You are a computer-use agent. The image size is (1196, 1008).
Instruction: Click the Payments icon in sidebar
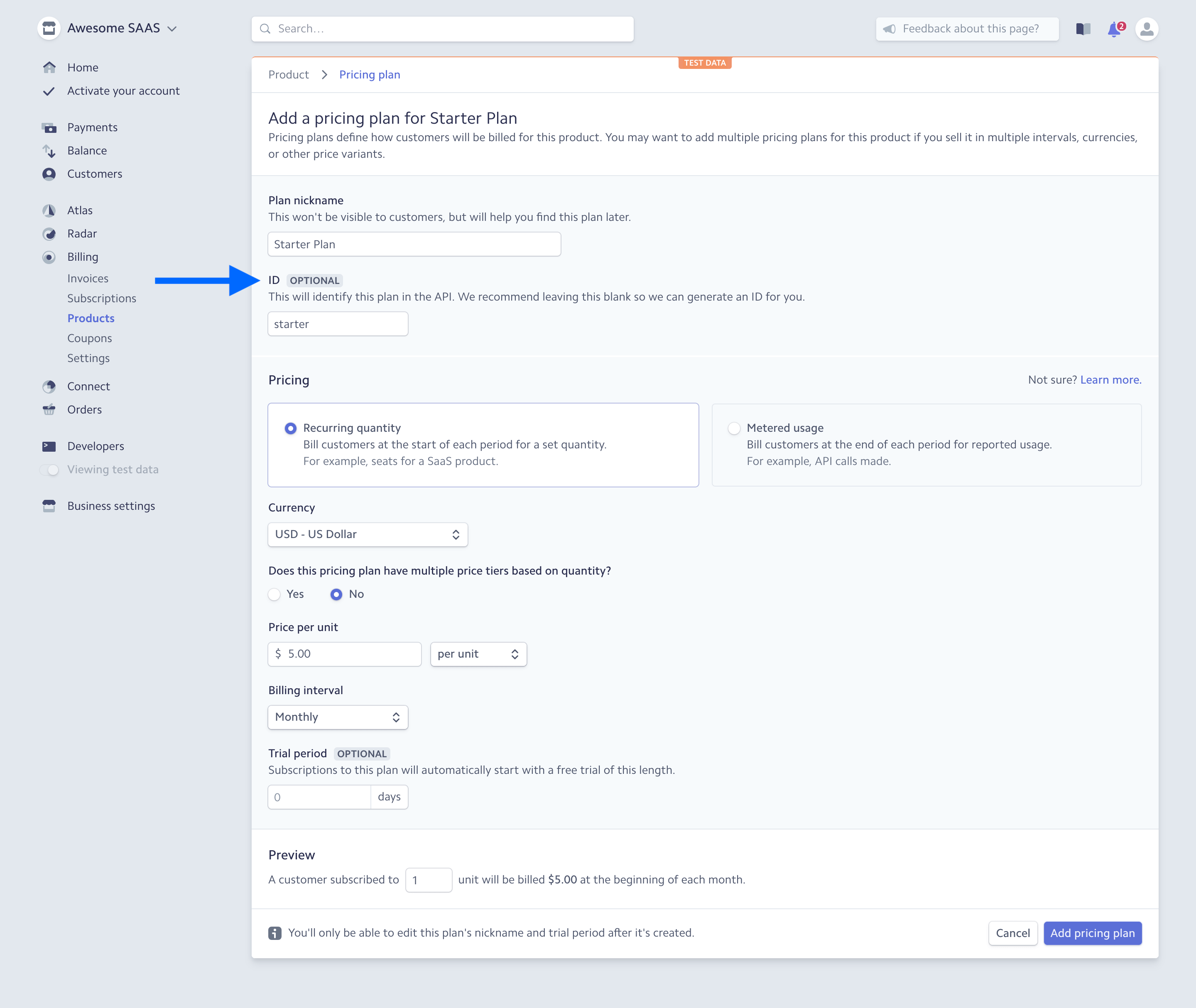click(49, 127)
